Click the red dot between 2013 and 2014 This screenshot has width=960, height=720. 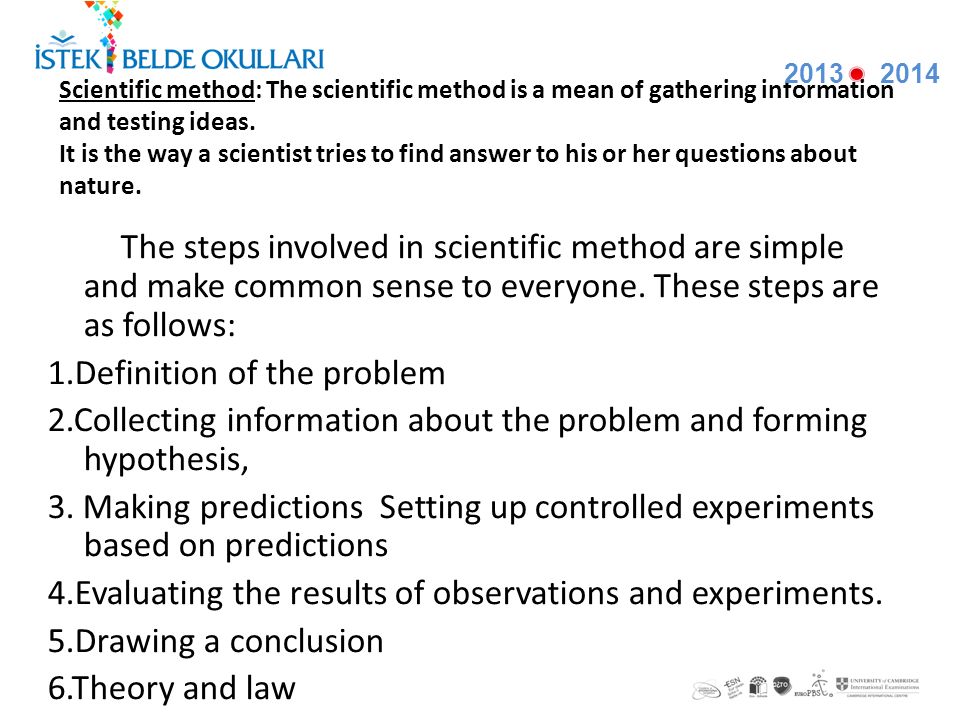(857, 74)
